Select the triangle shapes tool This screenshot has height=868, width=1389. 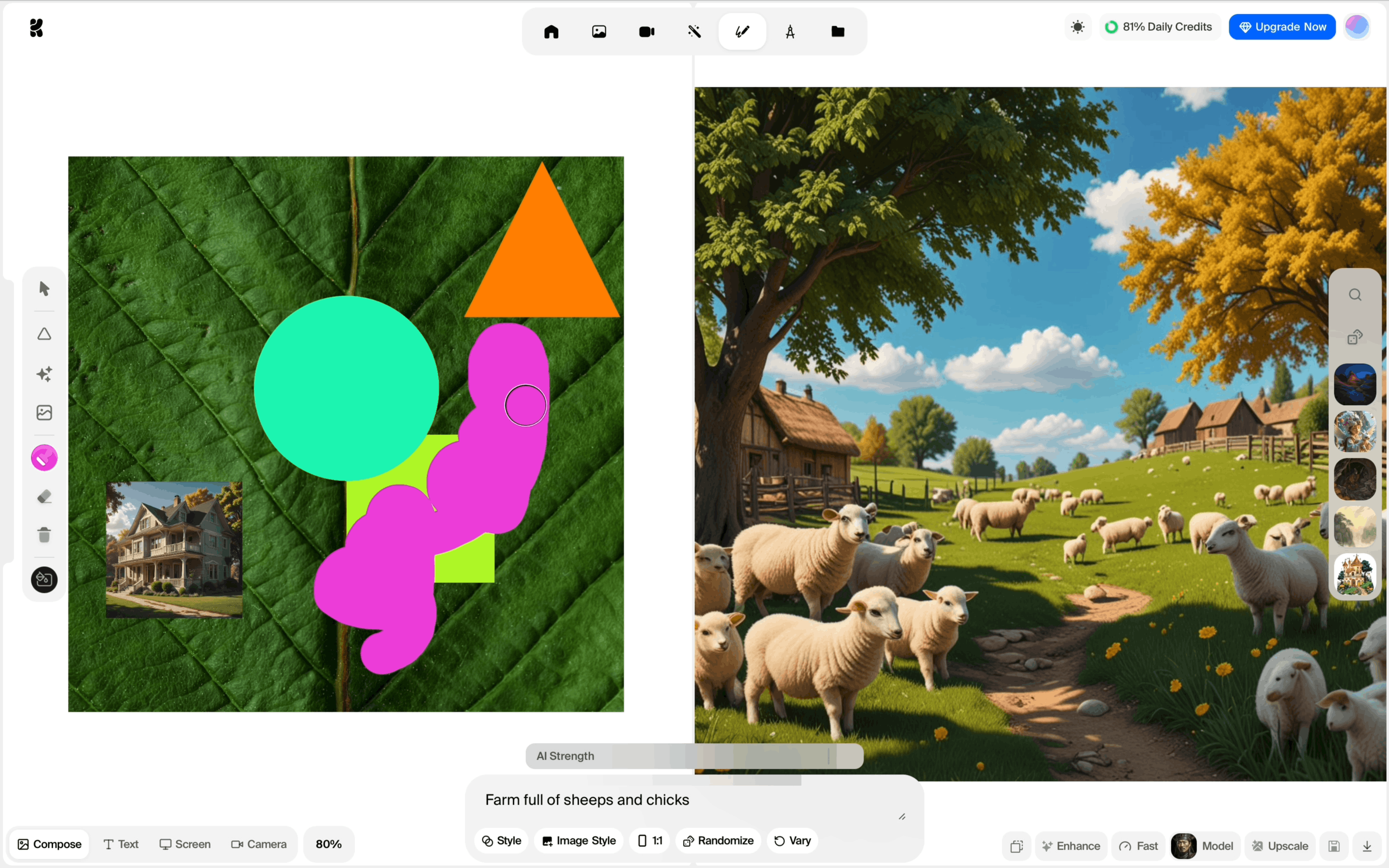coord(44,334)
